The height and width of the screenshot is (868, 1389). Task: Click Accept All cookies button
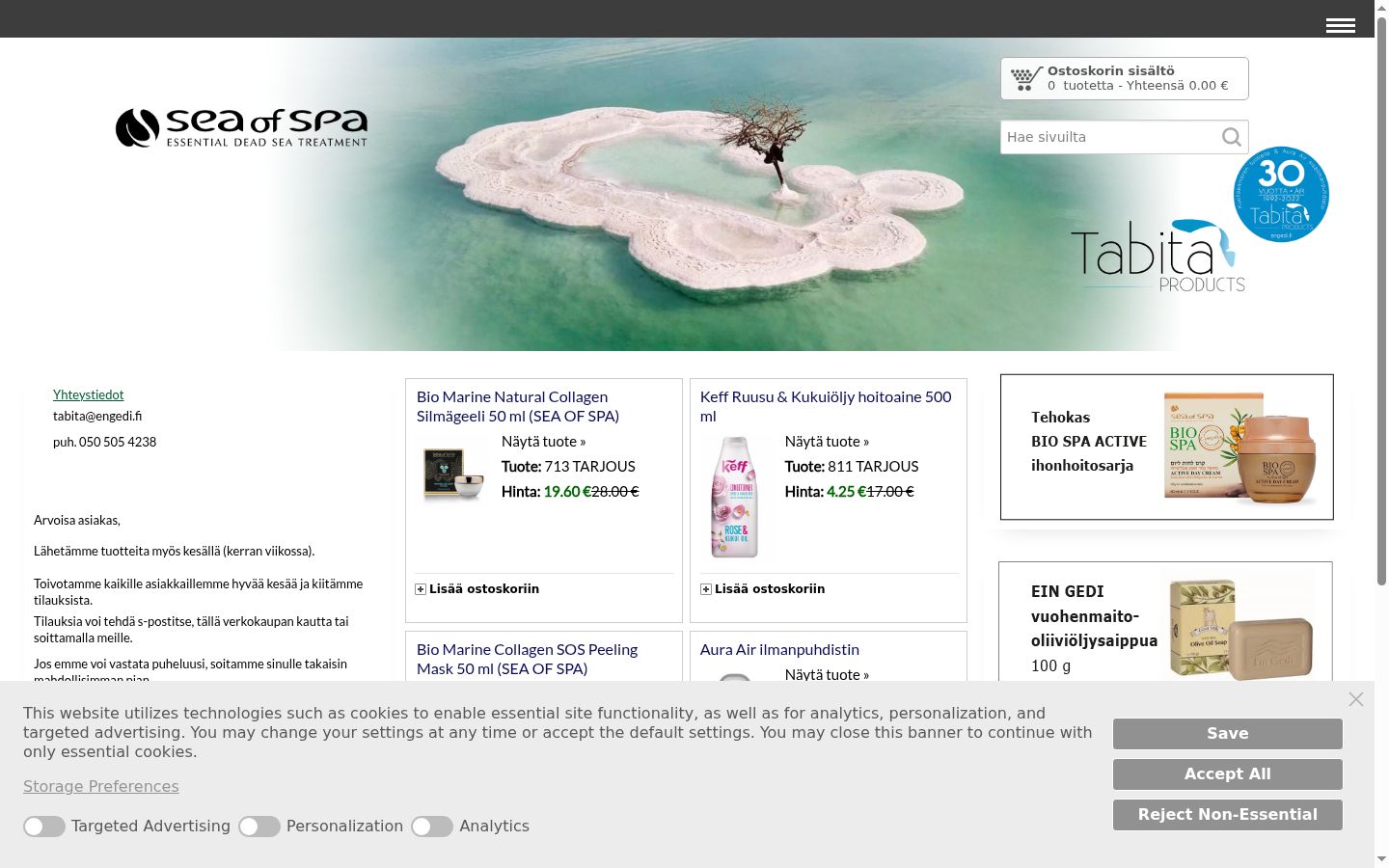(1228, 774)
